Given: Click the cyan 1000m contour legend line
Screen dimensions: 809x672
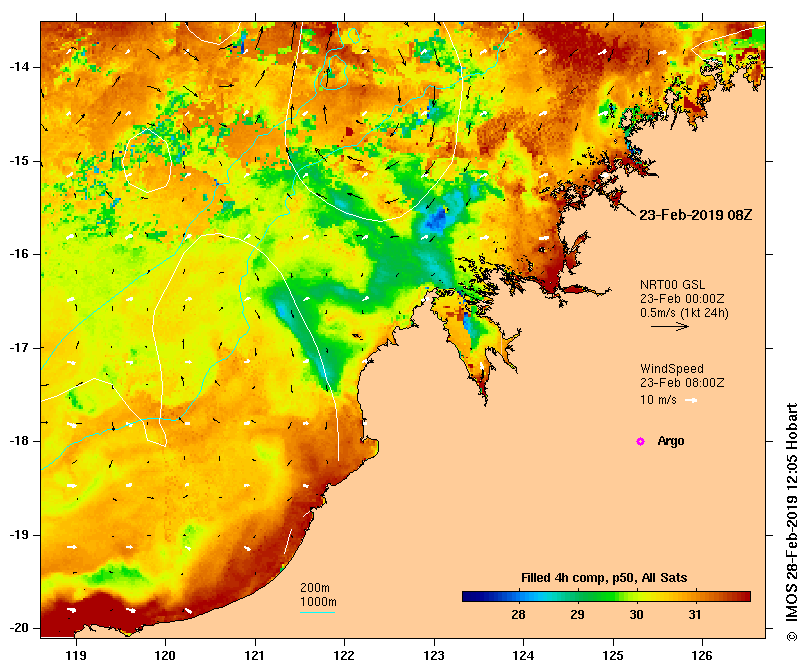Looking at the screenshot, I should 318,613.
